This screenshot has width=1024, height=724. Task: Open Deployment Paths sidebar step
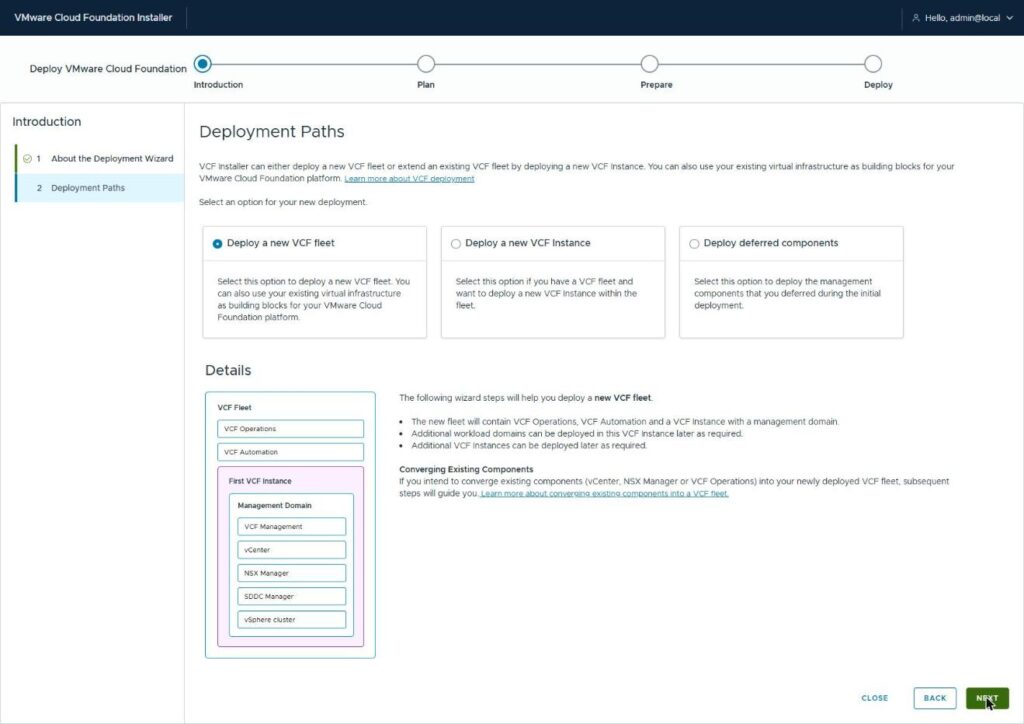(x=100, y=188)
